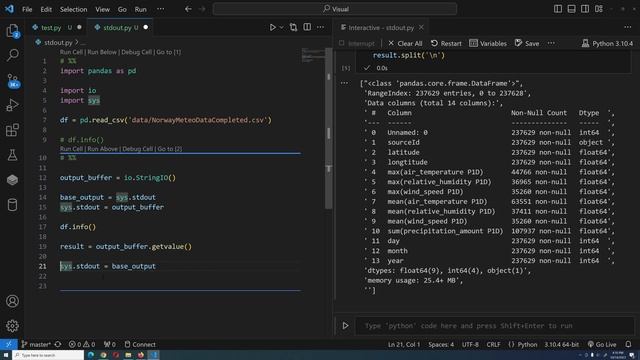
Task: Open more editor actions for stdout.py
Action: click(x=320, y=27)
